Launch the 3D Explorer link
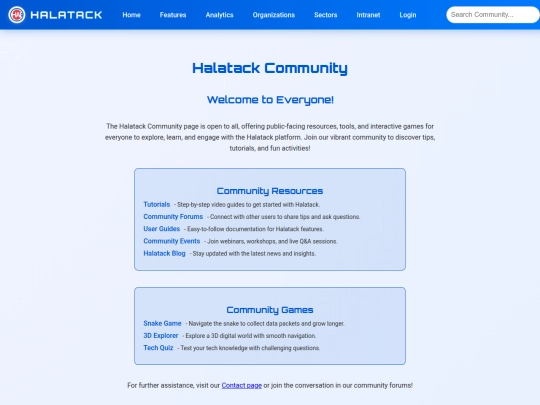 click(161, 335)
